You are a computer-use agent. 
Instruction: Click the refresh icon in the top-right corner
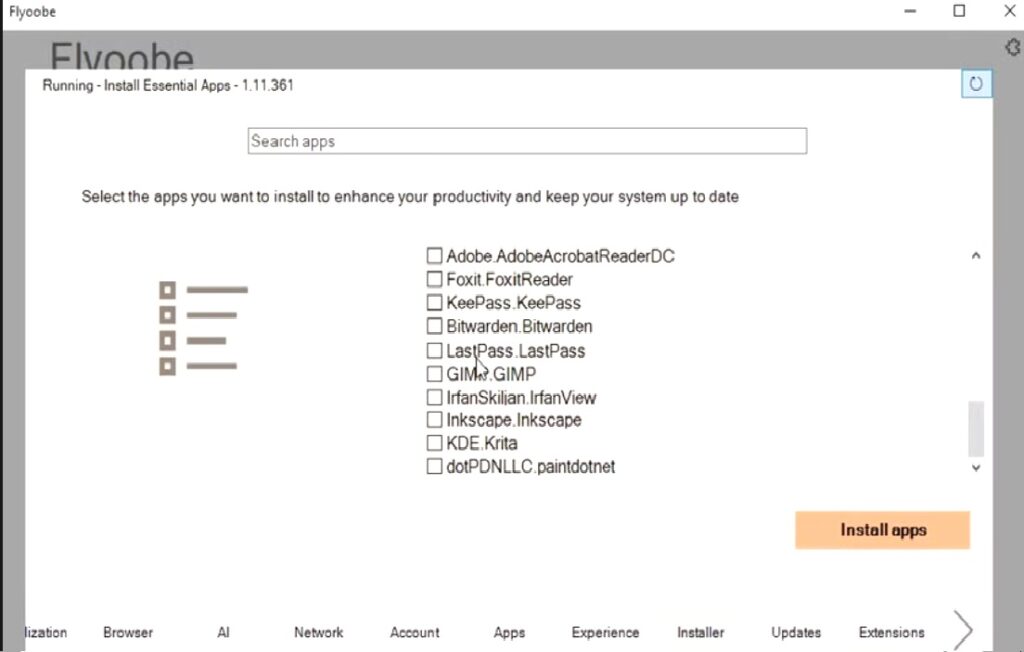[976, 84]
